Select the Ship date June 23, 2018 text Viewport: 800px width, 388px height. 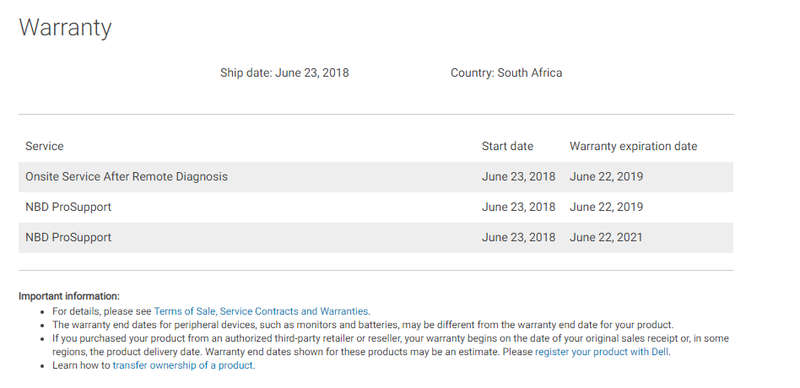coord(285,72)
